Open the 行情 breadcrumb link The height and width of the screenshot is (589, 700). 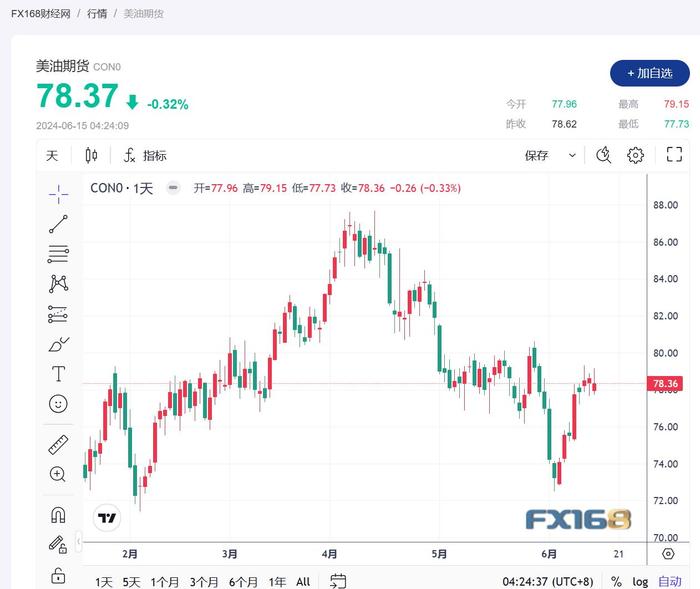click(x=97, y=14)
